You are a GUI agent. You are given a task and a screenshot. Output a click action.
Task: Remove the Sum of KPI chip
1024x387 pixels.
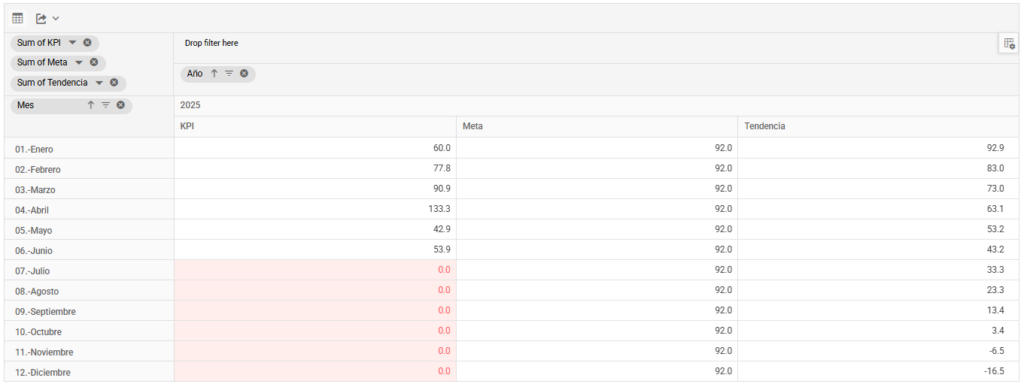click(x=87, y=42)
